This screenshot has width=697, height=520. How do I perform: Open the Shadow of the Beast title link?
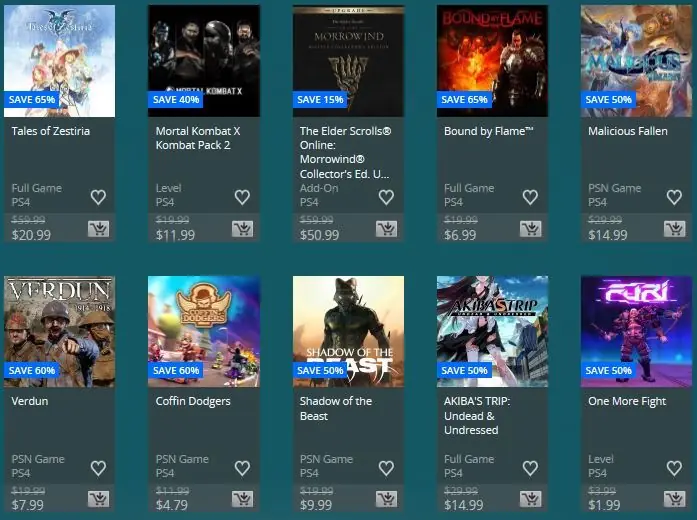click(336, 408)
